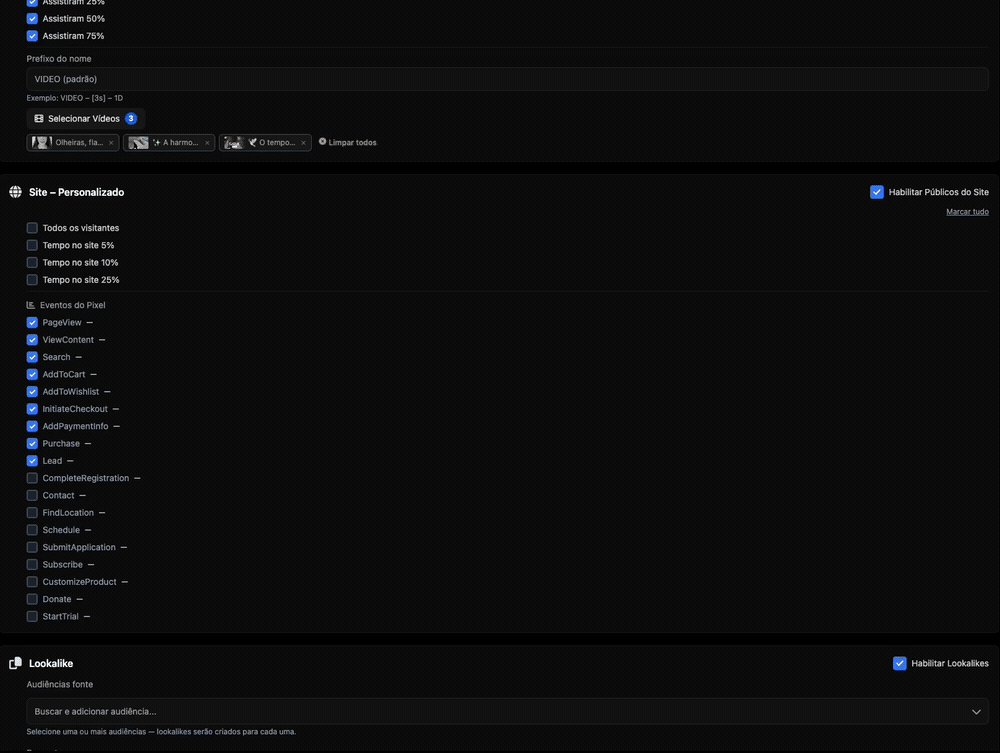Uncheck the Purchase pixel event
This screenshot has width=1000, height=753.
(x=32, y=443)
